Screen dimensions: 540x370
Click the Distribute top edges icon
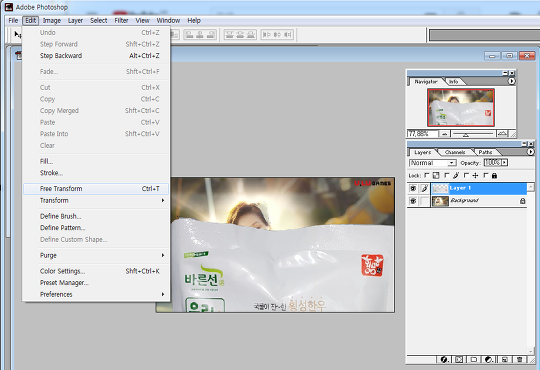click(x=230, y=34)
